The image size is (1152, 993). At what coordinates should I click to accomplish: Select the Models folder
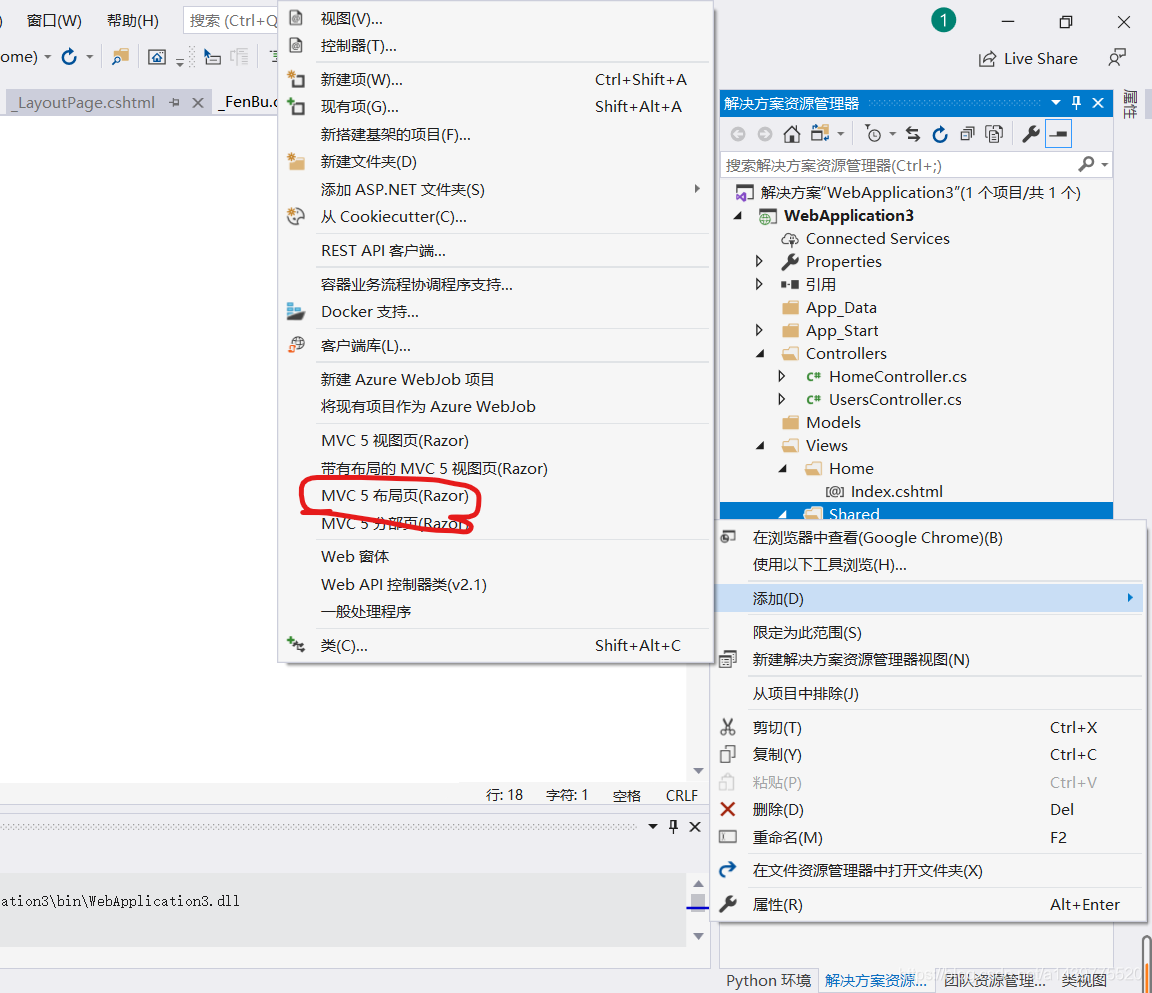point(832,422)
